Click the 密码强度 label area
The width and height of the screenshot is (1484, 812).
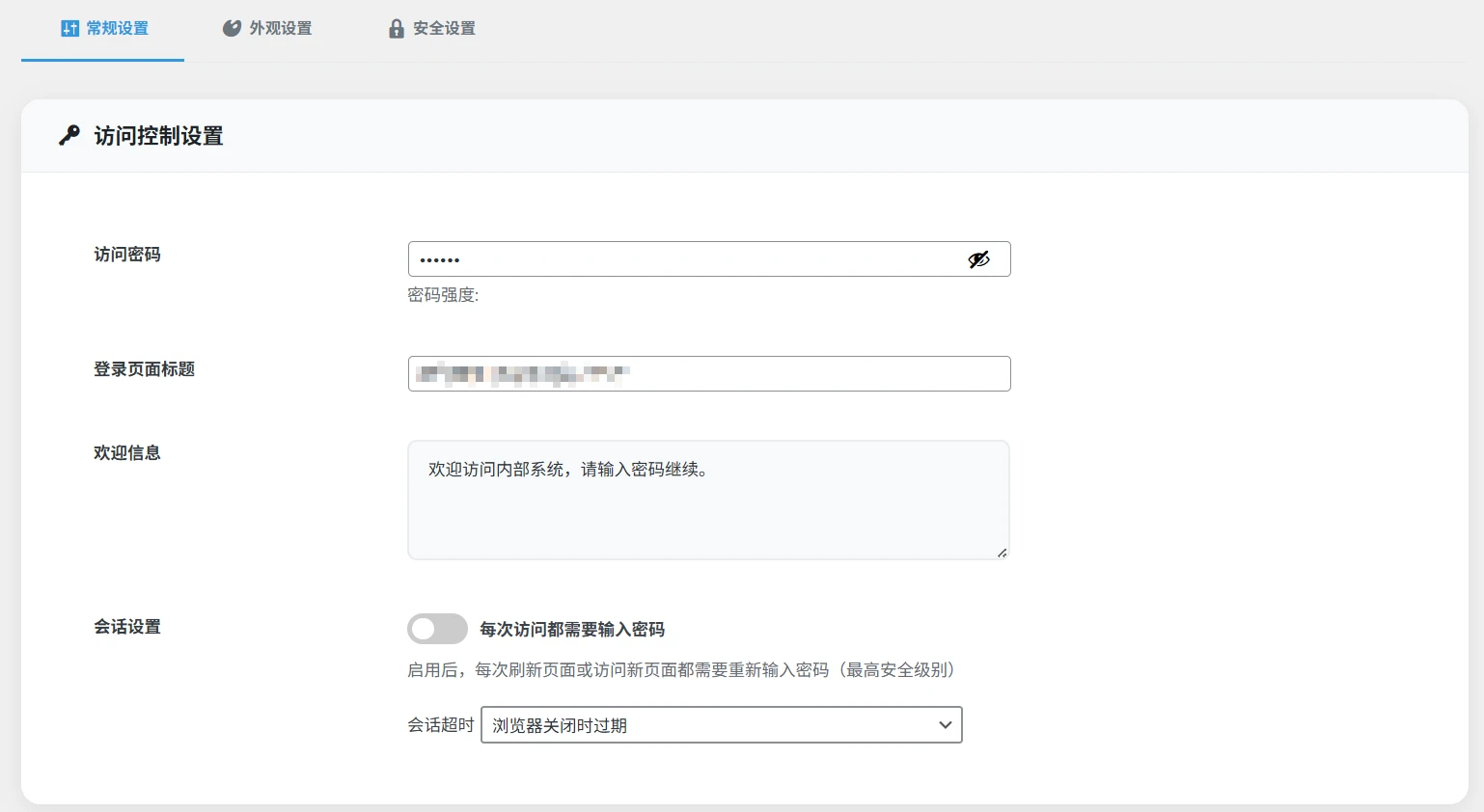tap(443, 295)
